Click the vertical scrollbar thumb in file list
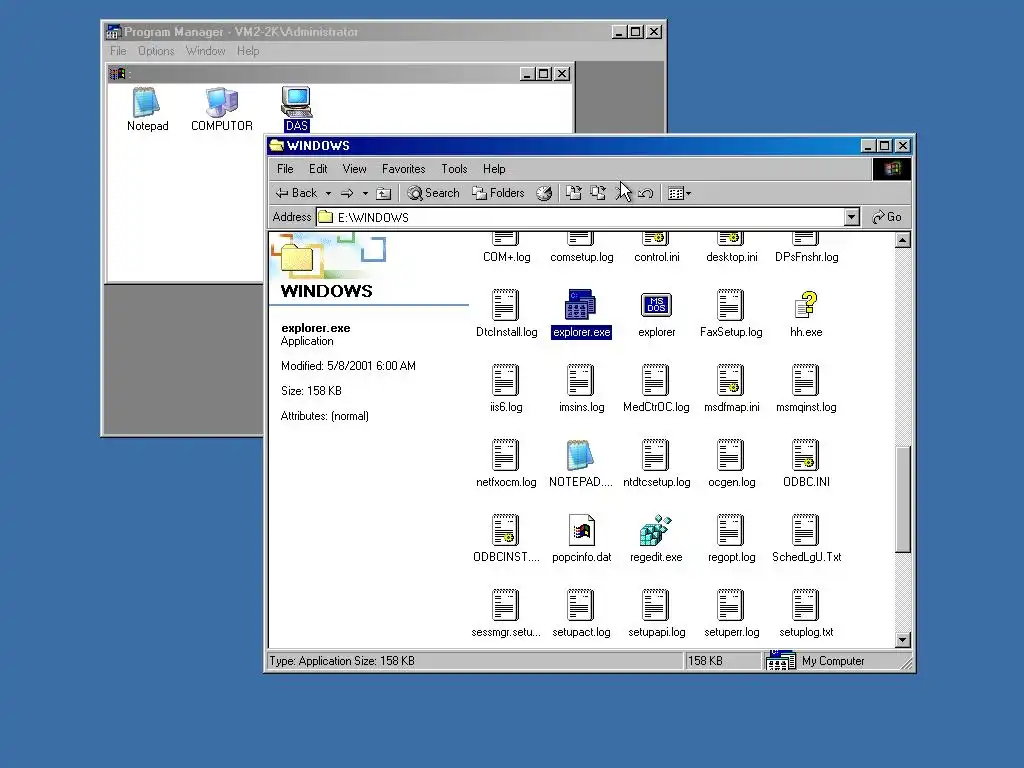Viewport: 1024px width, 768px height. 903,500
